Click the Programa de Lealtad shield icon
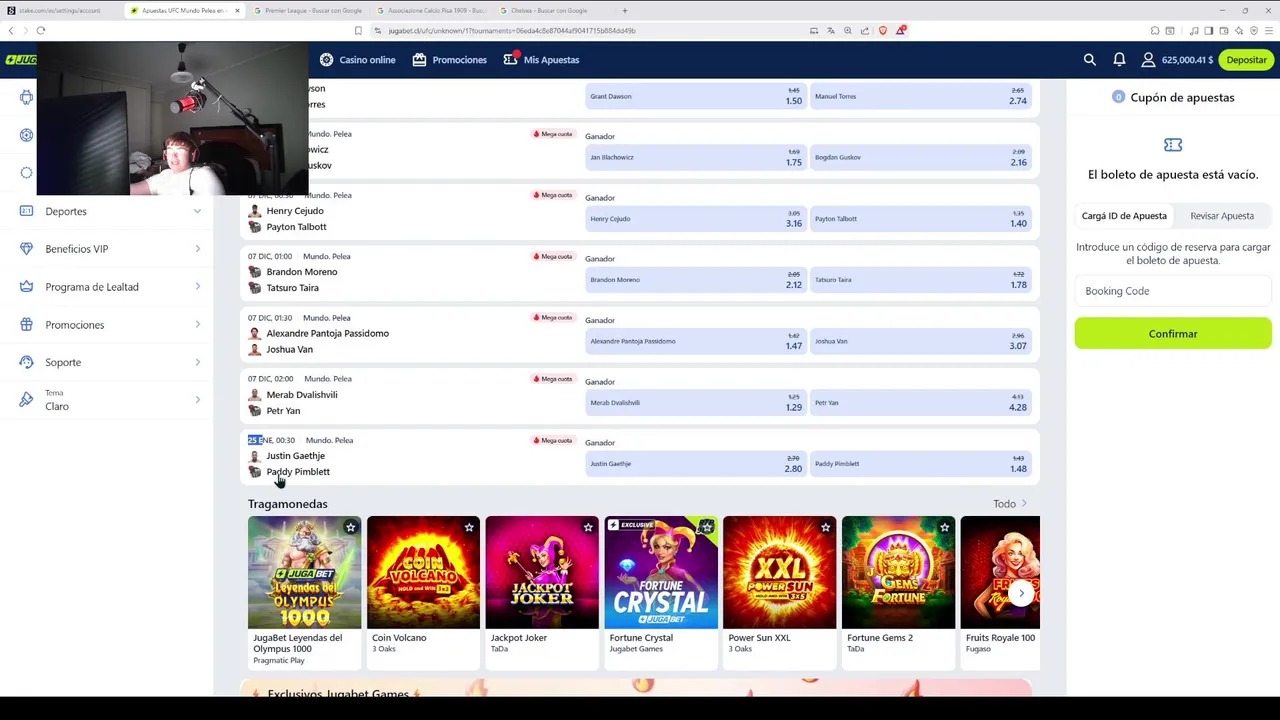1280x720 pixels. click(x=26, y=287)
